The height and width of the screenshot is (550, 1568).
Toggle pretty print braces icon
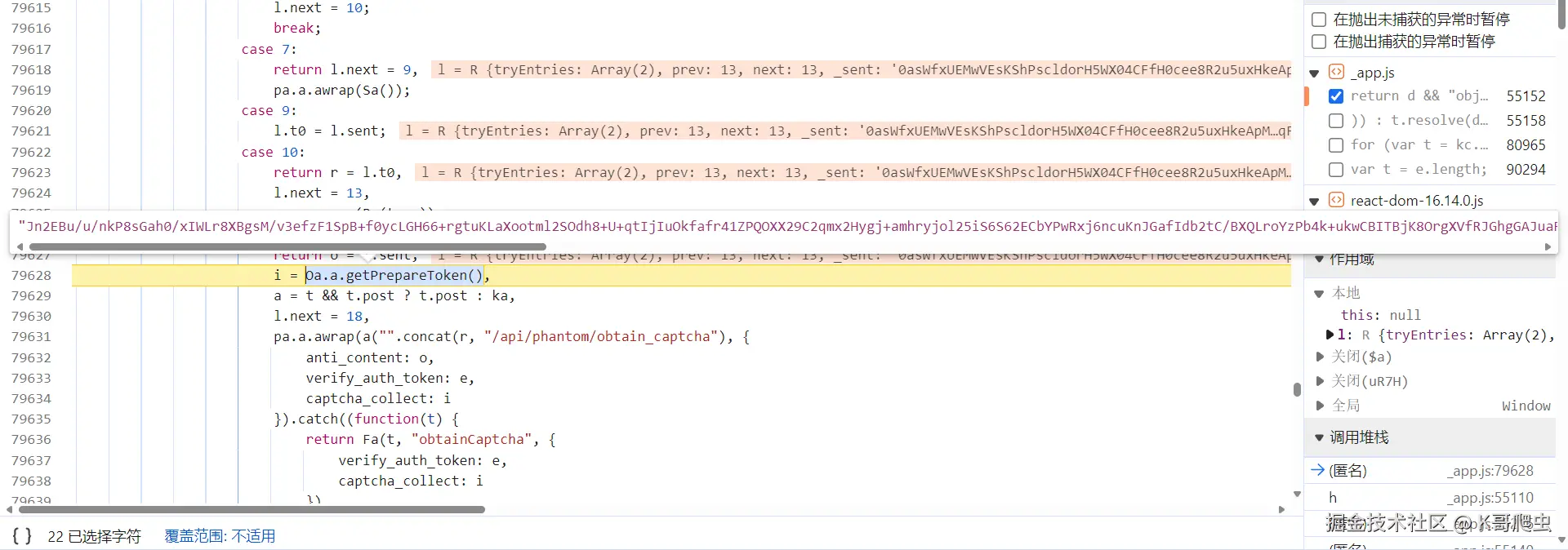pyautogui.click(x=22, y=536)
